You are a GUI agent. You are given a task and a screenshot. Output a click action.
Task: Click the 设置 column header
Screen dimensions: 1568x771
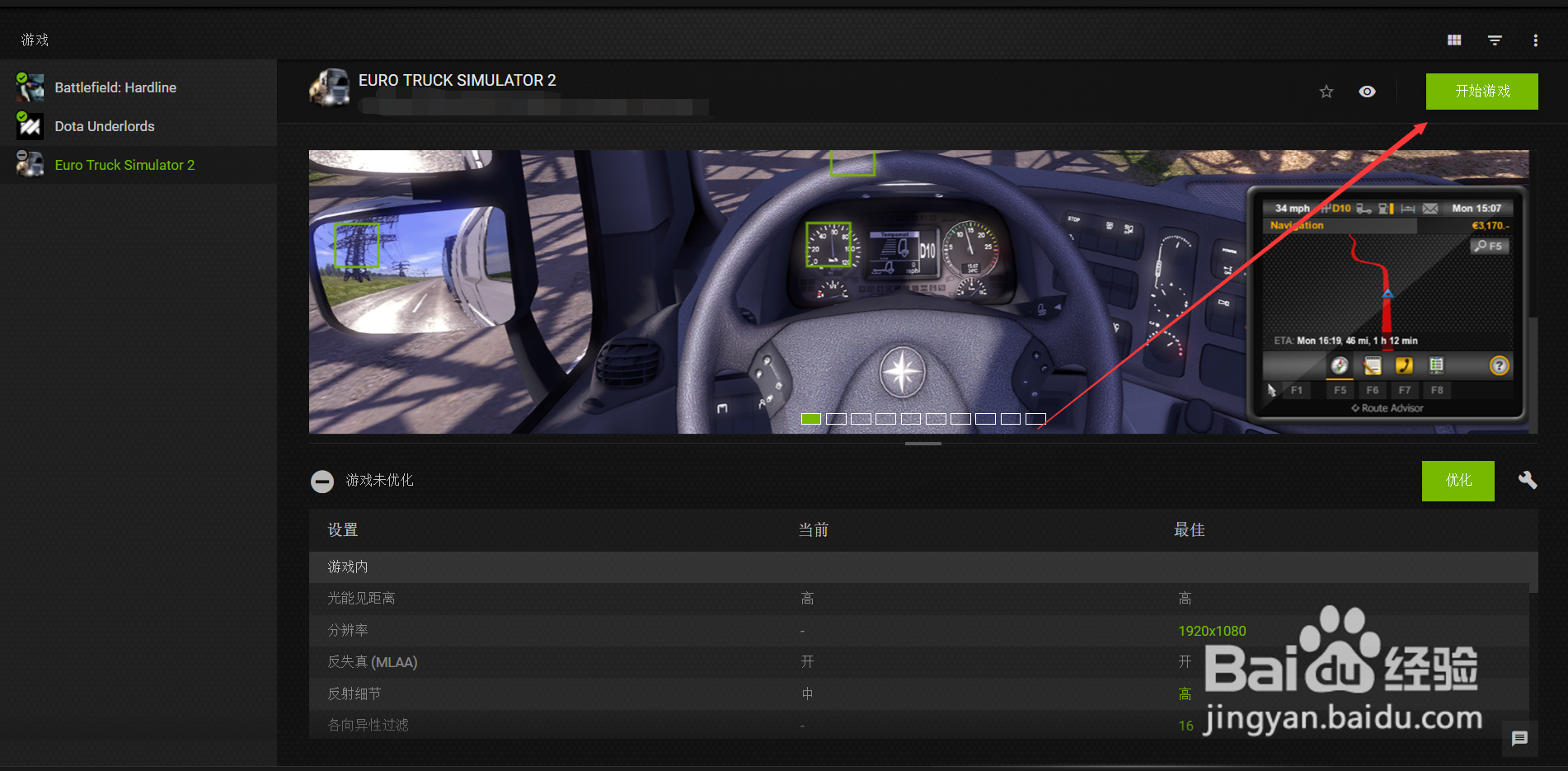click(x=343, y=530)
